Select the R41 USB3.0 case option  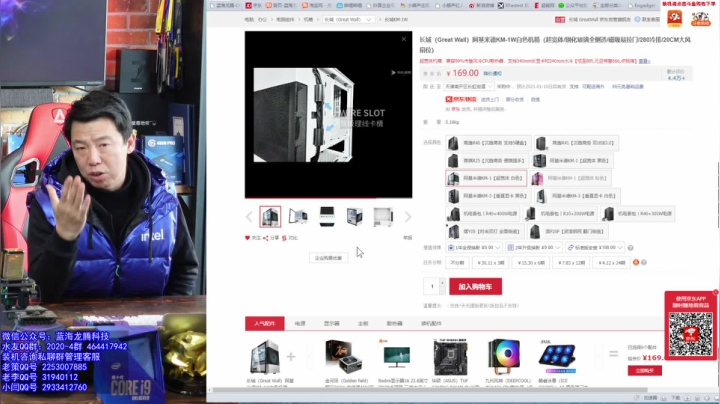pyautogui.click(x=577, y=143)
